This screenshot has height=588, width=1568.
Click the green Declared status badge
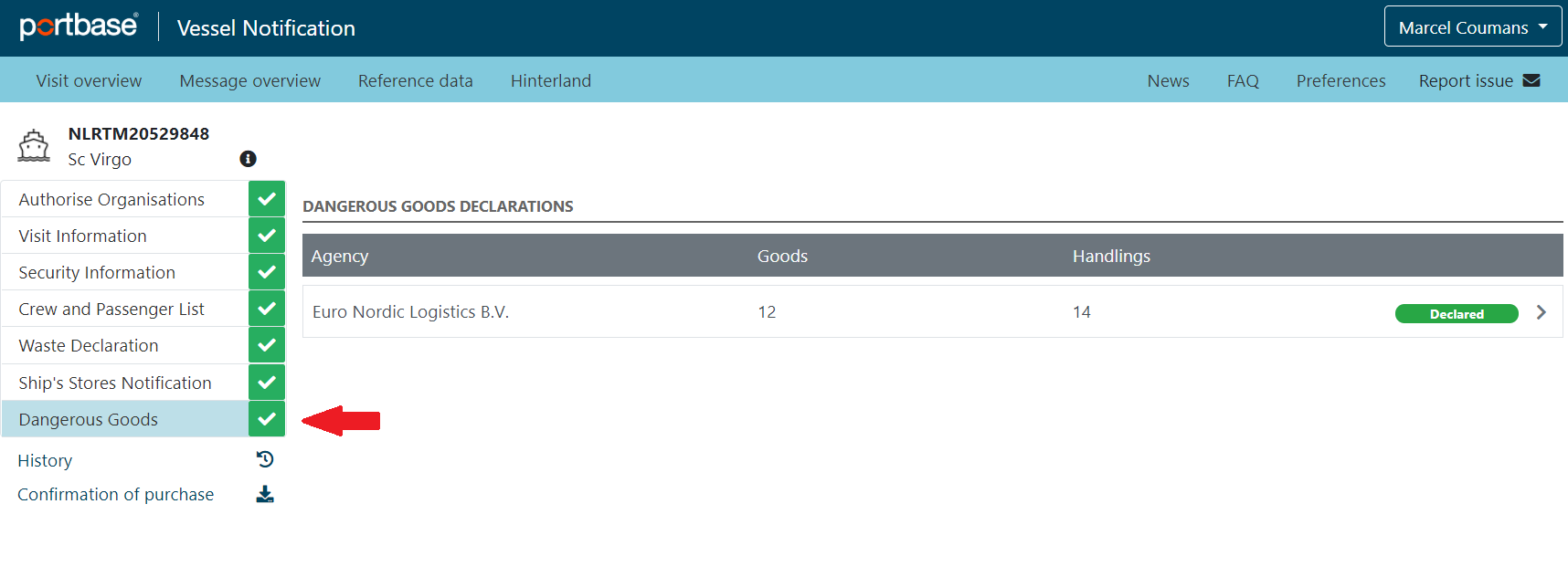coord(1457,314)
